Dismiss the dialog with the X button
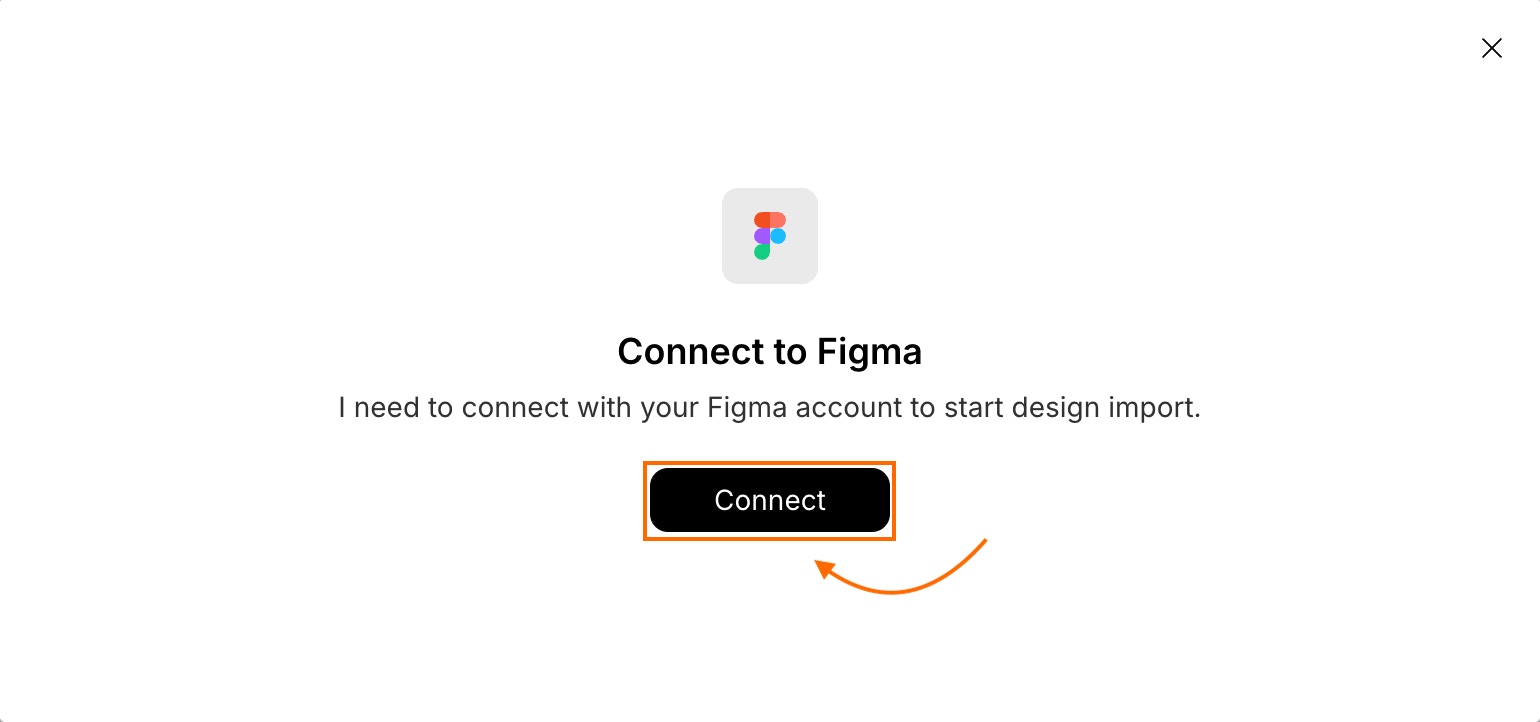The height and width of the screenshot is (722, 1540). 1492,48
